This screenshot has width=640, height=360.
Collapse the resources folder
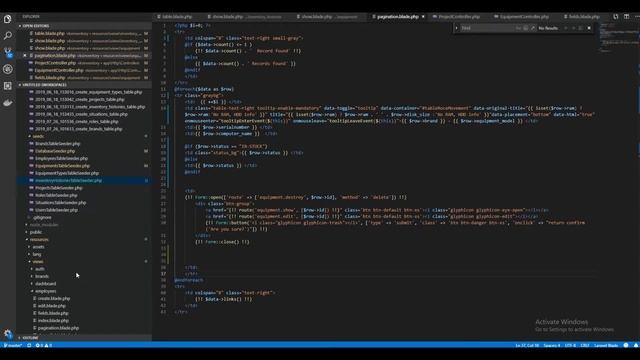tap(39, 240)
